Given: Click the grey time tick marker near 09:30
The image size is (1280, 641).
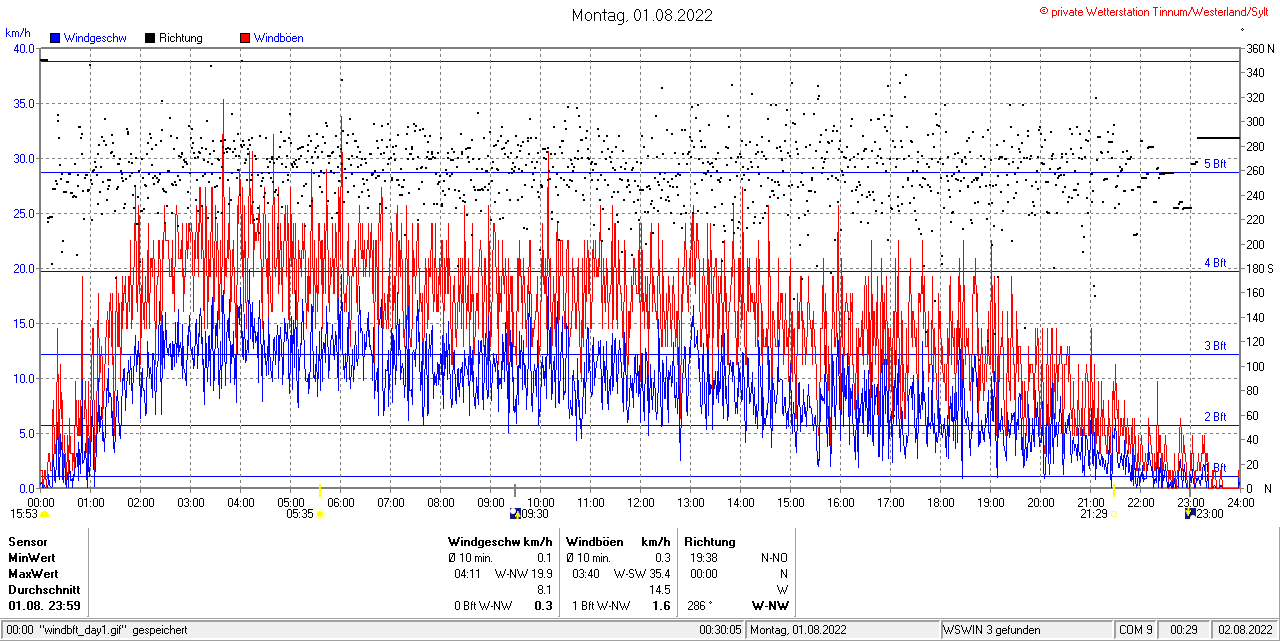Looking at the screenshot, I should [515, 490].
